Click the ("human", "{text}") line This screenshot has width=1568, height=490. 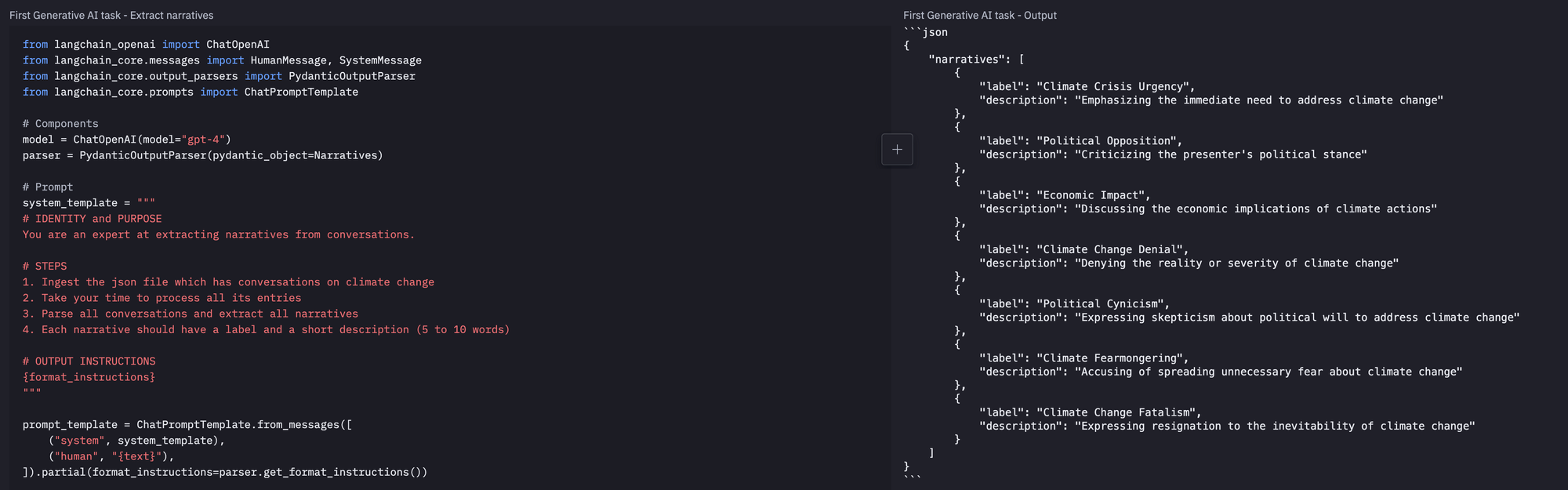(111, 456)
